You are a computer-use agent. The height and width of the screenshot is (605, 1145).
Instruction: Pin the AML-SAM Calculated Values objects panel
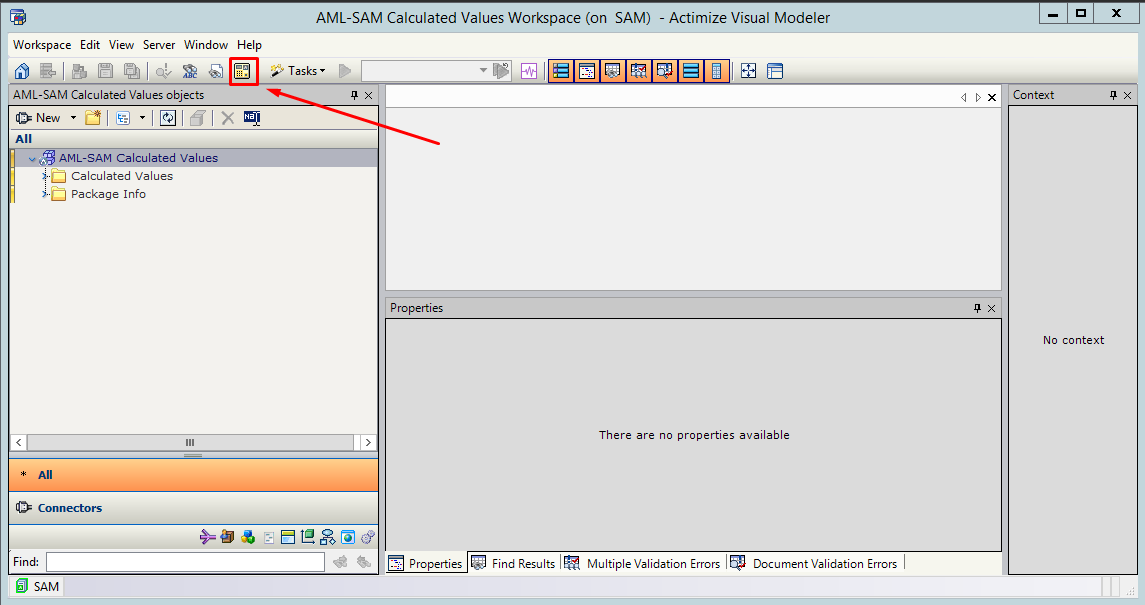point(355,95)
